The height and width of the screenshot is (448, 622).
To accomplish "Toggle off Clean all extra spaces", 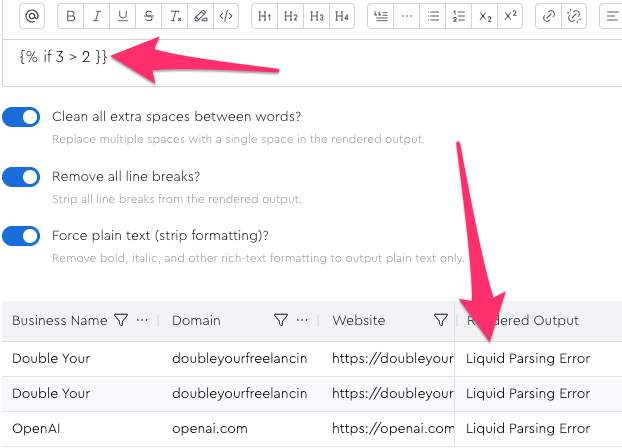I will (22, 117).
